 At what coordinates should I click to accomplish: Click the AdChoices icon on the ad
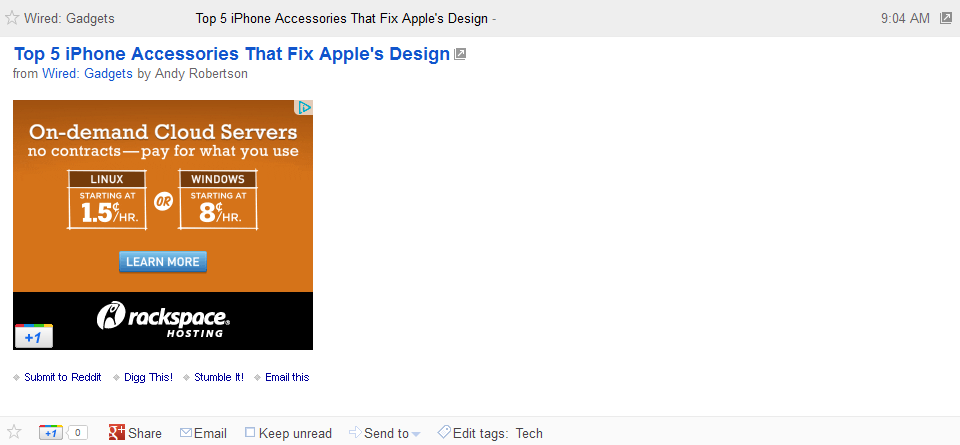(304, 108)
